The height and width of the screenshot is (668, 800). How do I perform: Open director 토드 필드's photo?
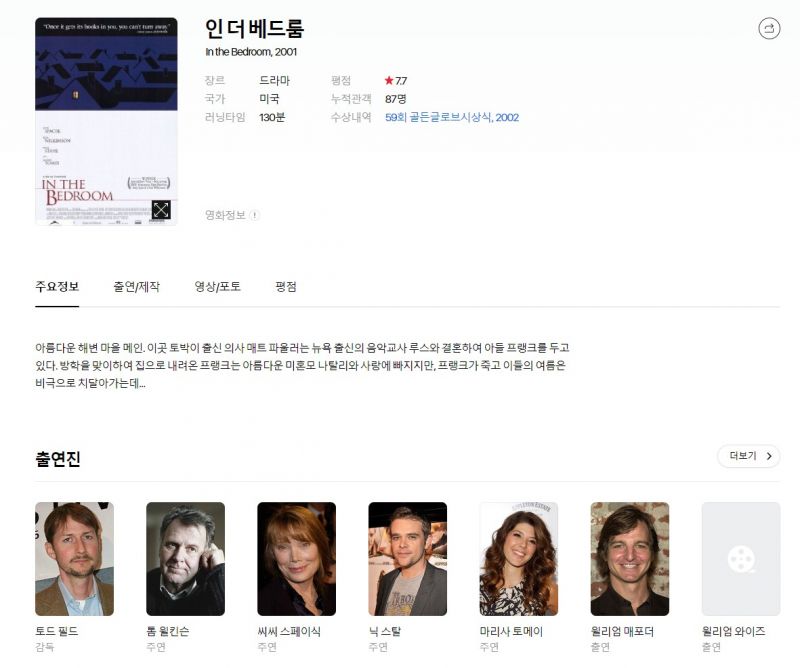click(x=74, y=558)
